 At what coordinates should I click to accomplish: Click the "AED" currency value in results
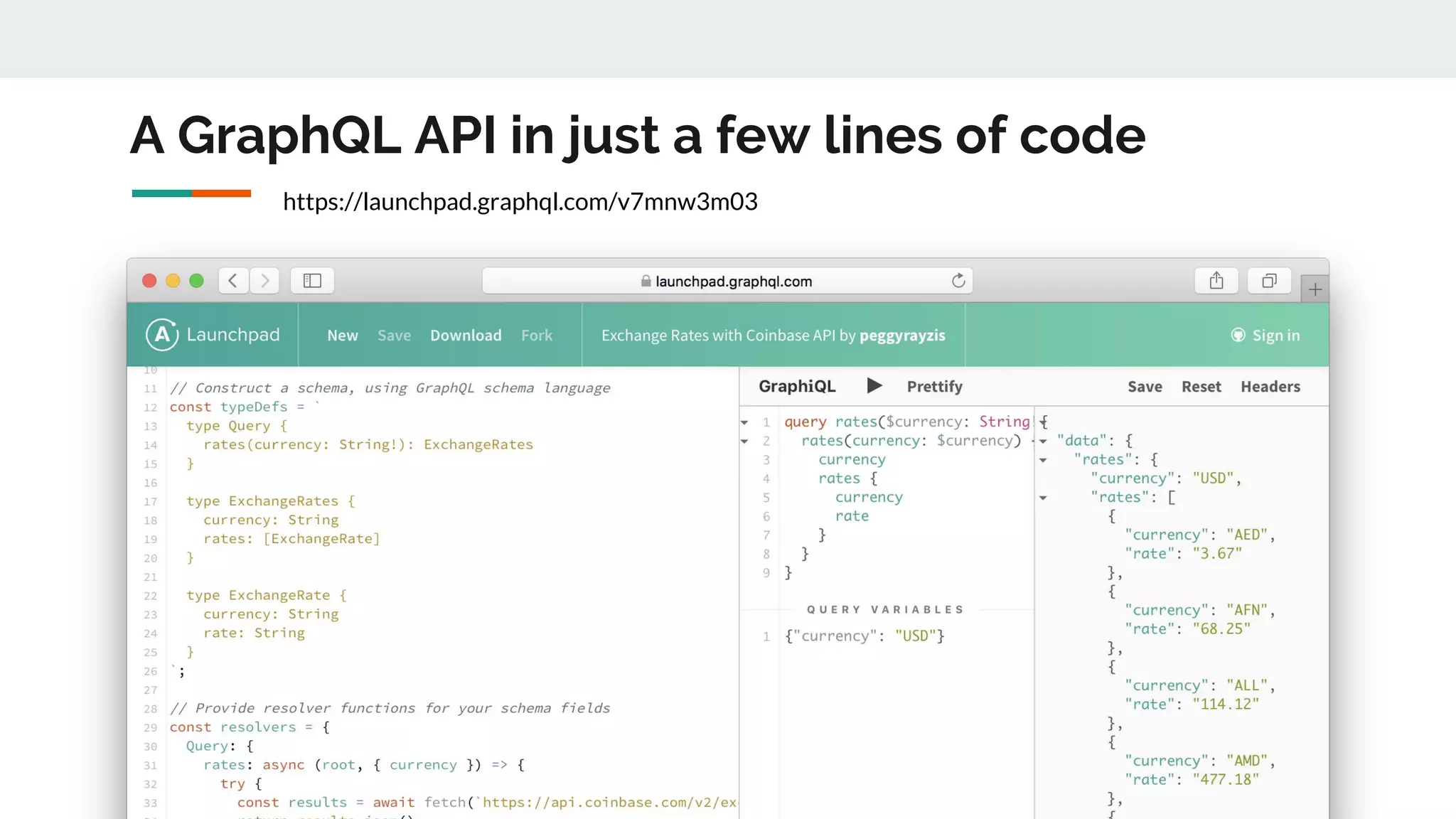pos(1247,535)
